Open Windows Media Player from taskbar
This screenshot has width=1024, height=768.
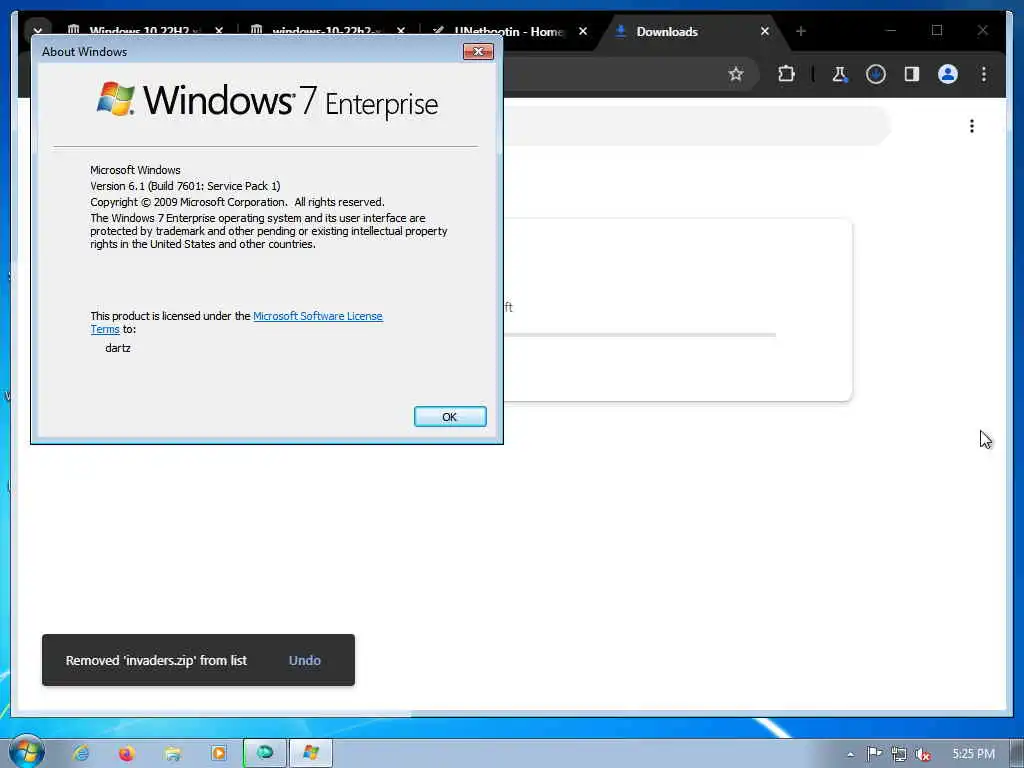click(x=219, y=753)
